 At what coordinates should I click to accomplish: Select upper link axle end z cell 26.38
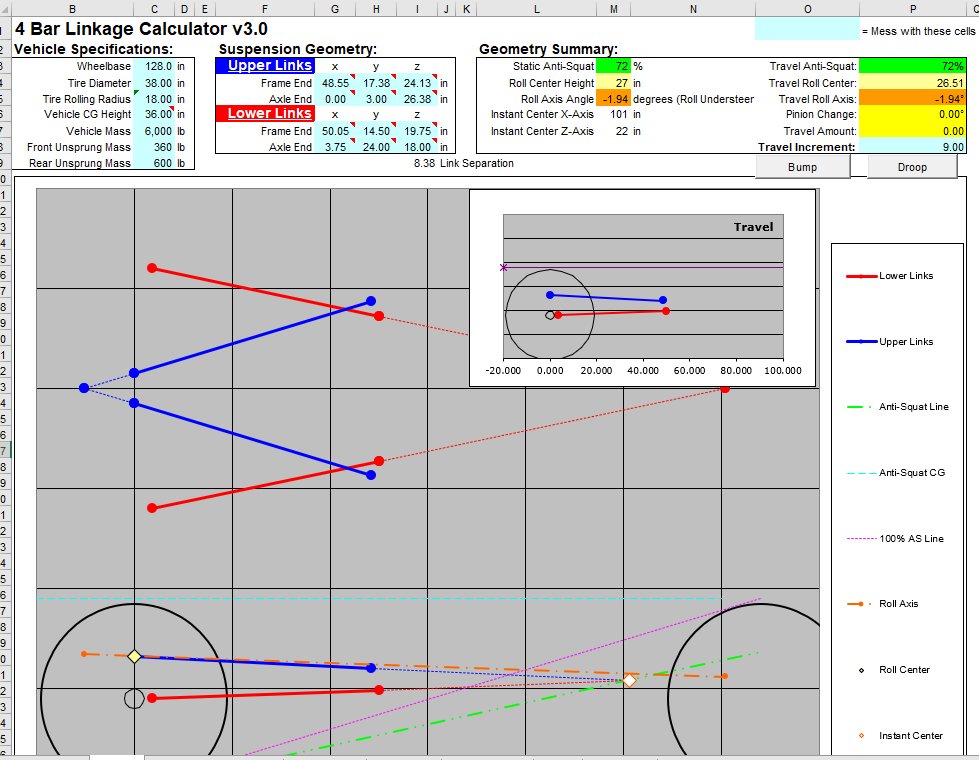417,99
